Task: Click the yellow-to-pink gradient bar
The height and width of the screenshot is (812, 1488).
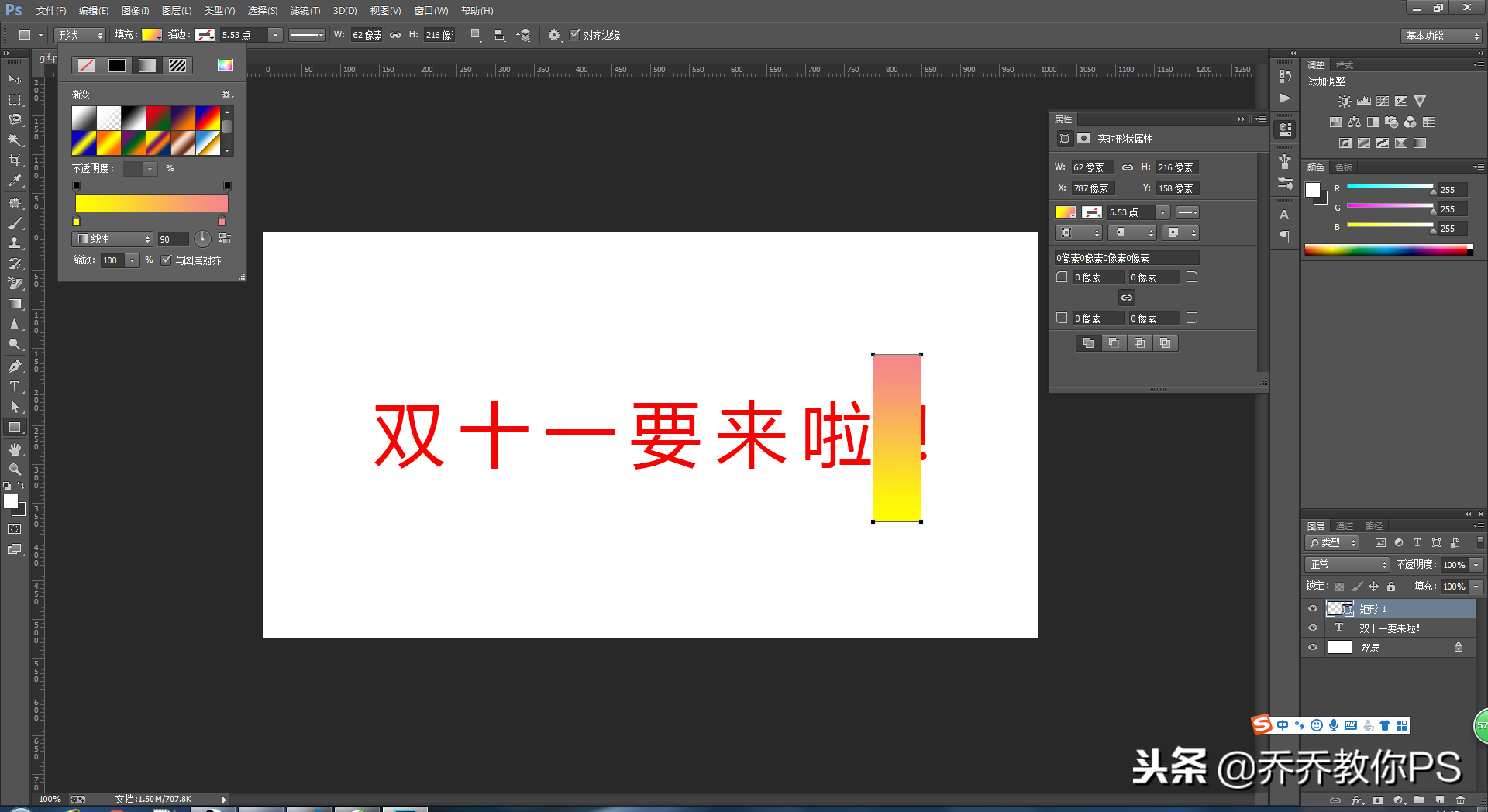Action: click(x=151, y=203)
